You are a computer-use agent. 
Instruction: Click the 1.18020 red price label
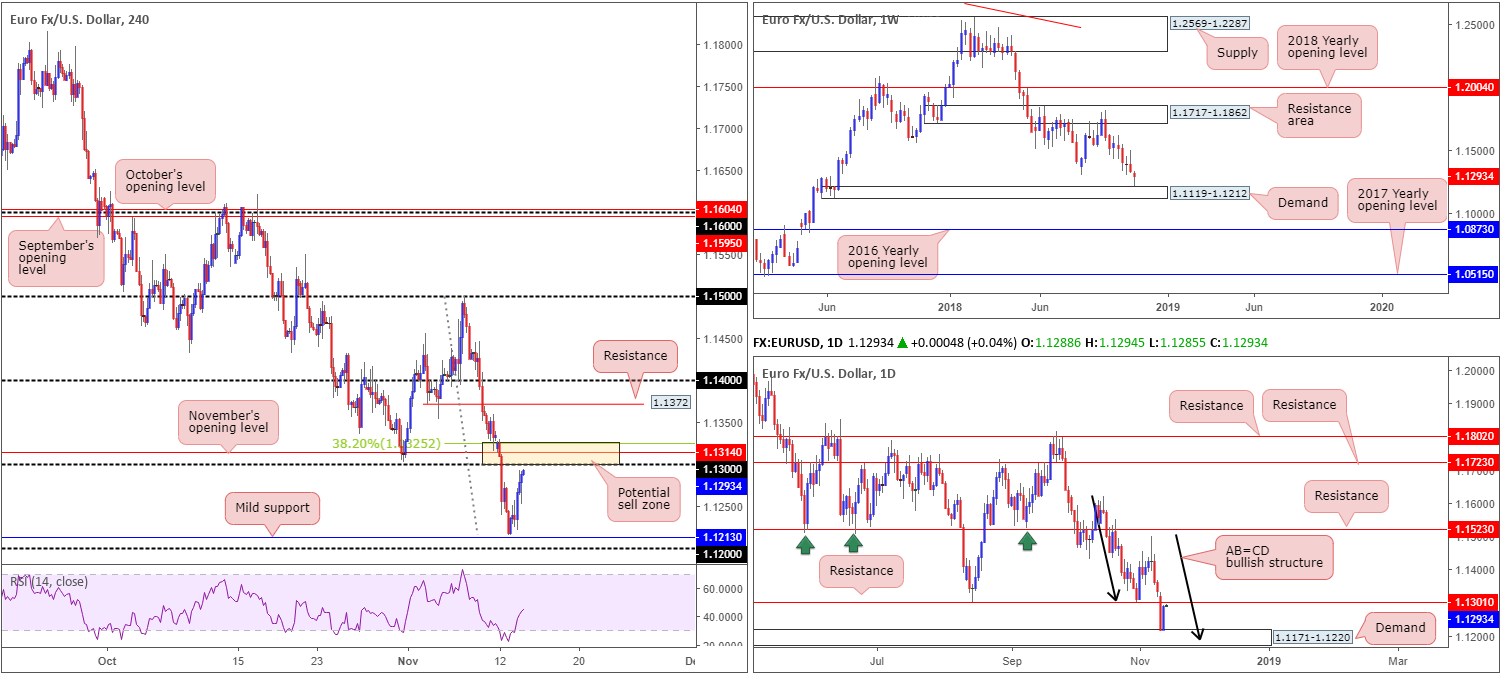click(1475, 436)
